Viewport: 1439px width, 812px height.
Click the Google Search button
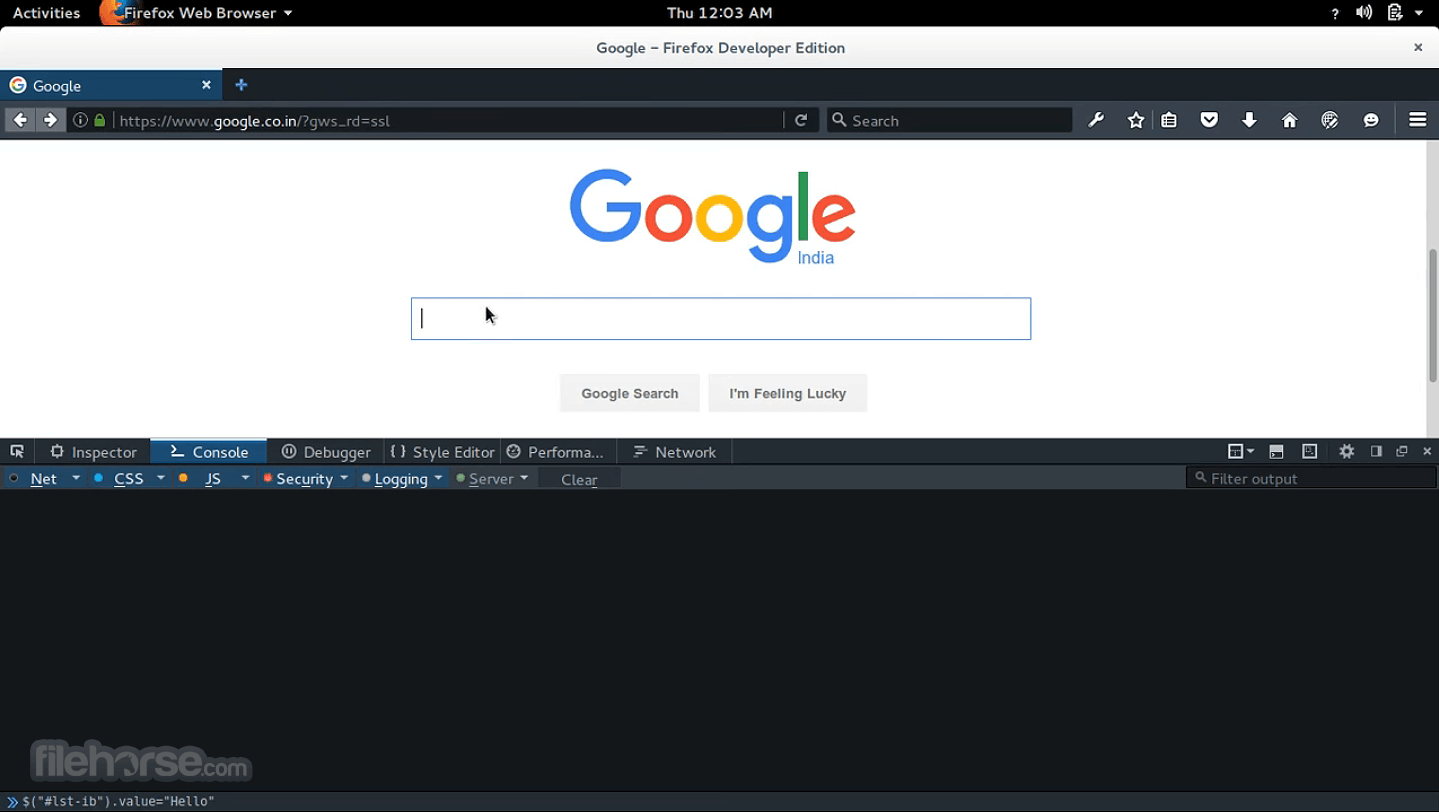pos(630,393)
